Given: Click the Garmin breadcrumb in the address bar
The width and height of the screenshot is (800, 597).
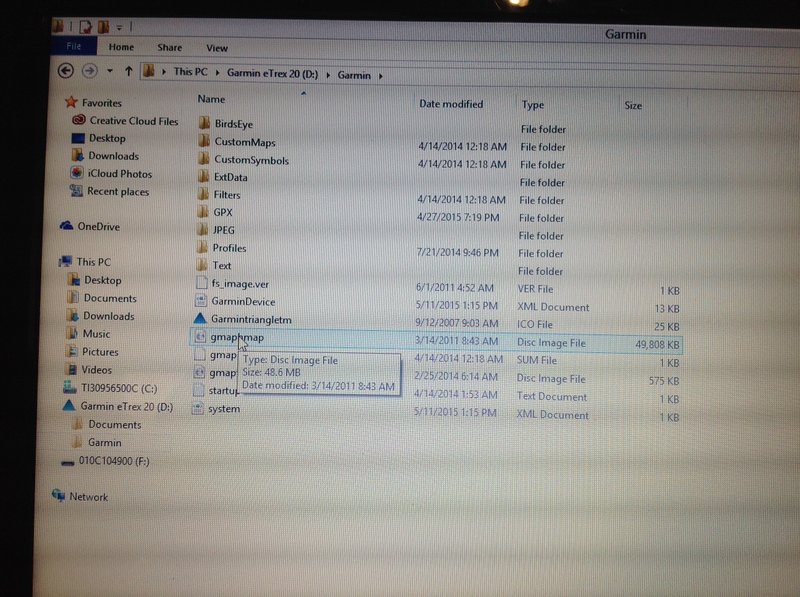Looking at the screenshot, I should 354,76.
